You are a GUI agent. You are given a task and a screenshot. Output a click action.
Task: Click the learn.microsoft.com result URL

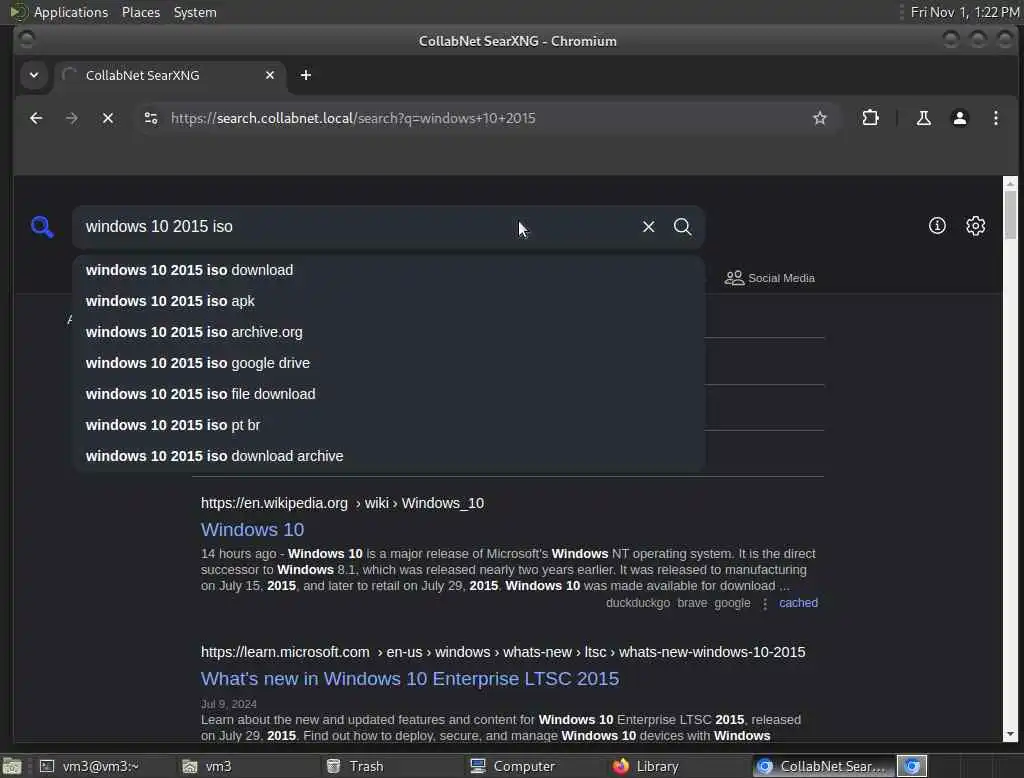503,652
